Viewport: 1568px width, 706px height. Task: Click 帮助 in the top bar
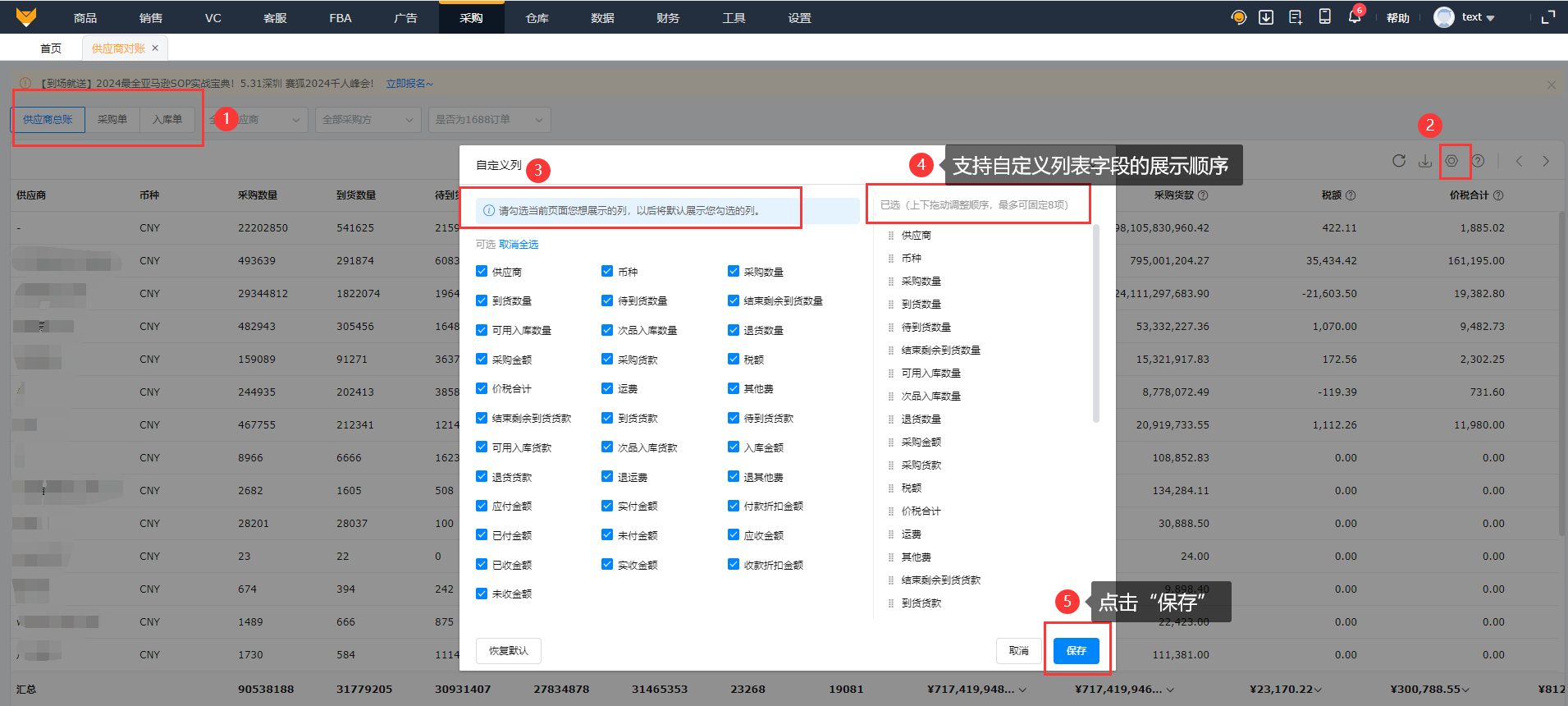(1398, 17)
